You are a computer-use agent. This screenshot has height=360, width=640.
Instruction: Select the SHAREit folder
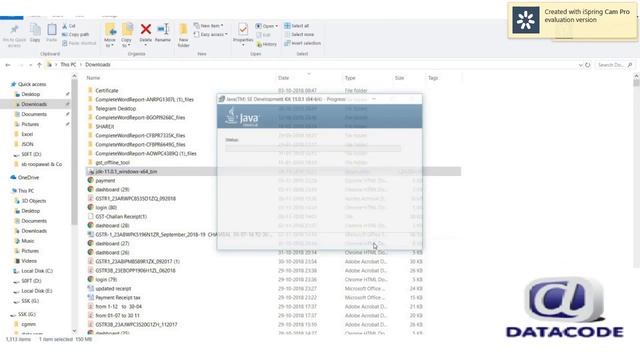(104, 127)
